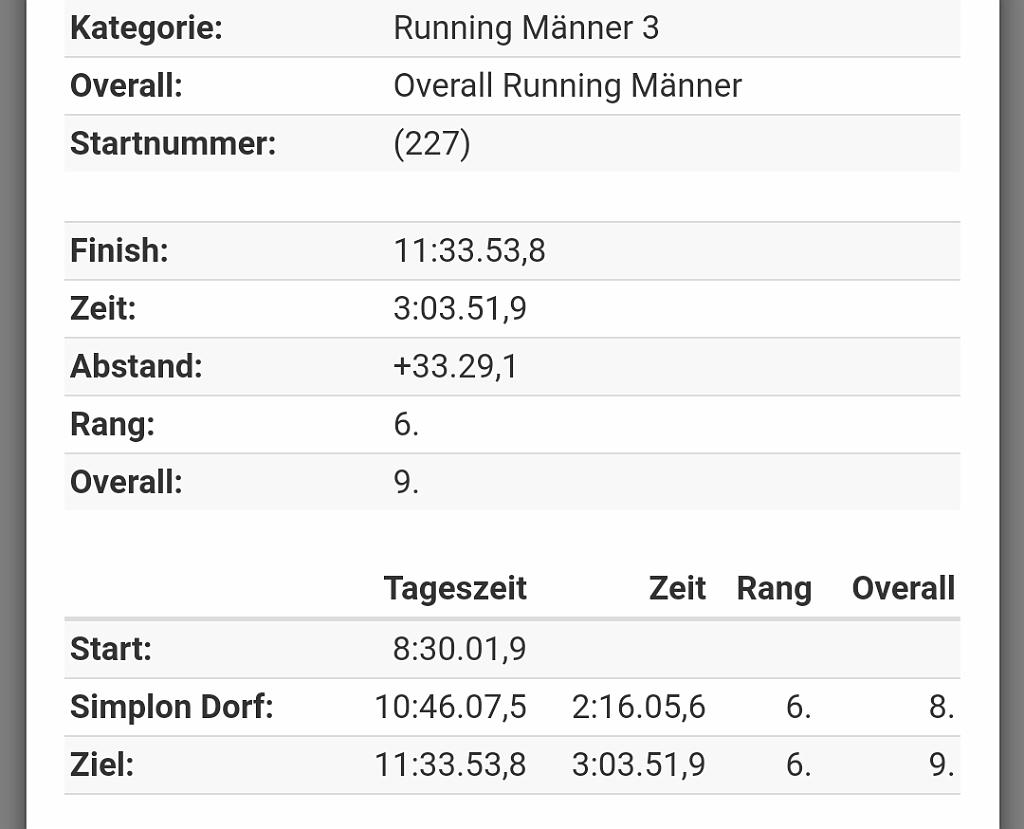This screenshot has width=1024, height=829.
Task: Click Simplon Dorf split time "2:16.05,6"
Action: click(x=638, y=708)
